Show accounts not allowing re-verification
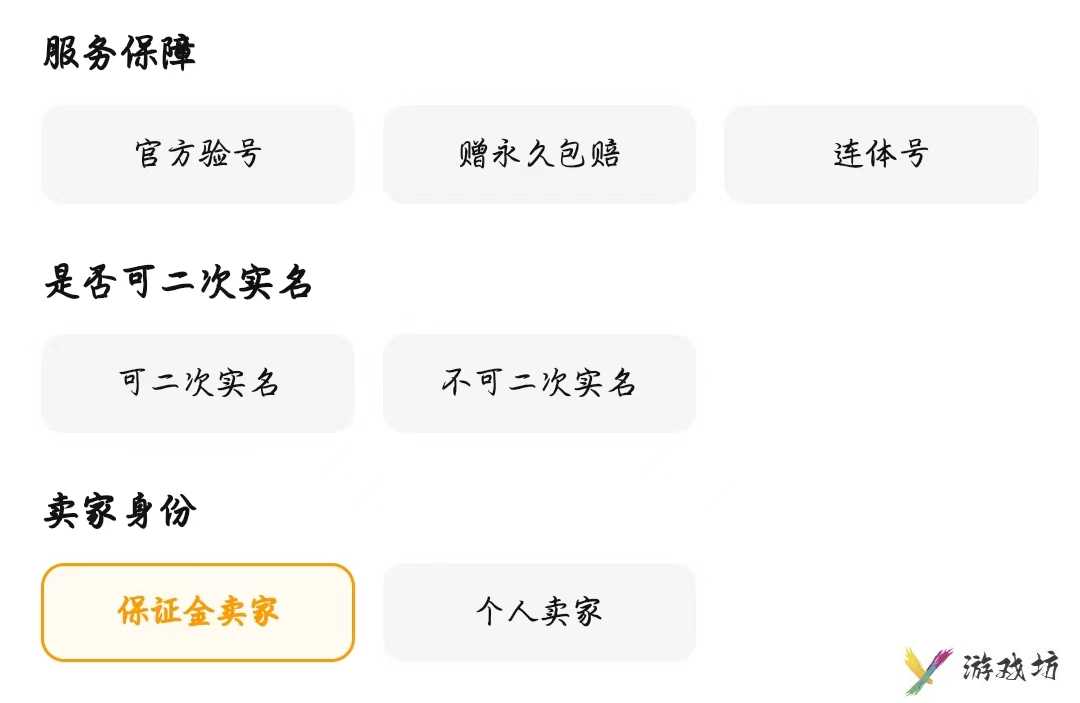This screenshot has width=1080, height=703. click(x=539, y=383)
